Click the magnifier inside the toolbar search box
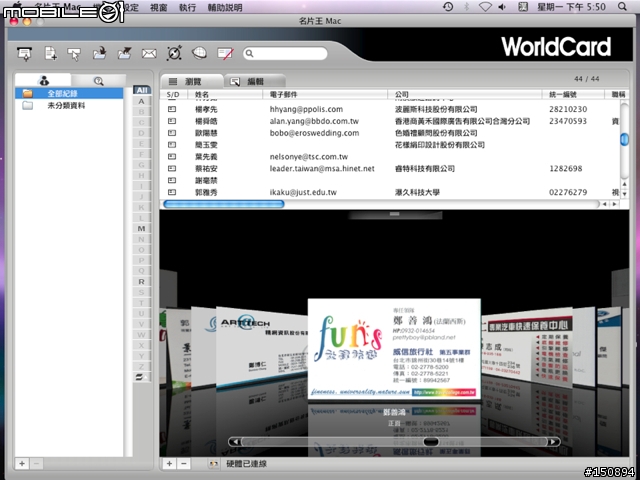 tap(250, 53)
